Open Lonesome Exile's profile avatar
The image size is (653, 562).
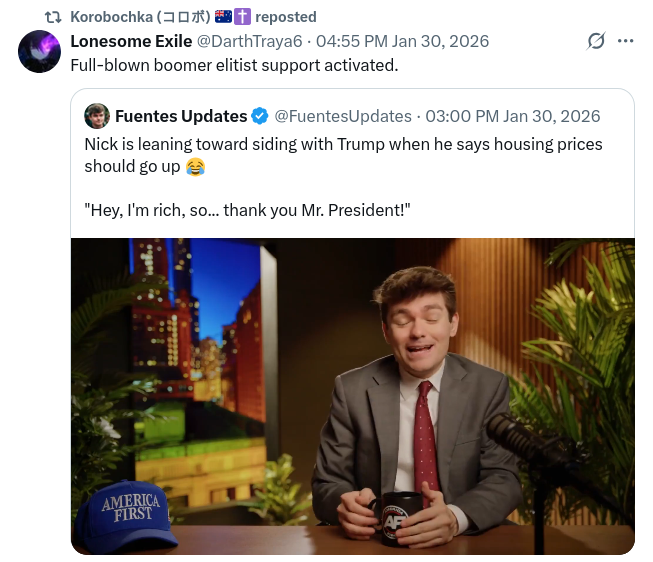pyautogui.click(x=39, y=51)
